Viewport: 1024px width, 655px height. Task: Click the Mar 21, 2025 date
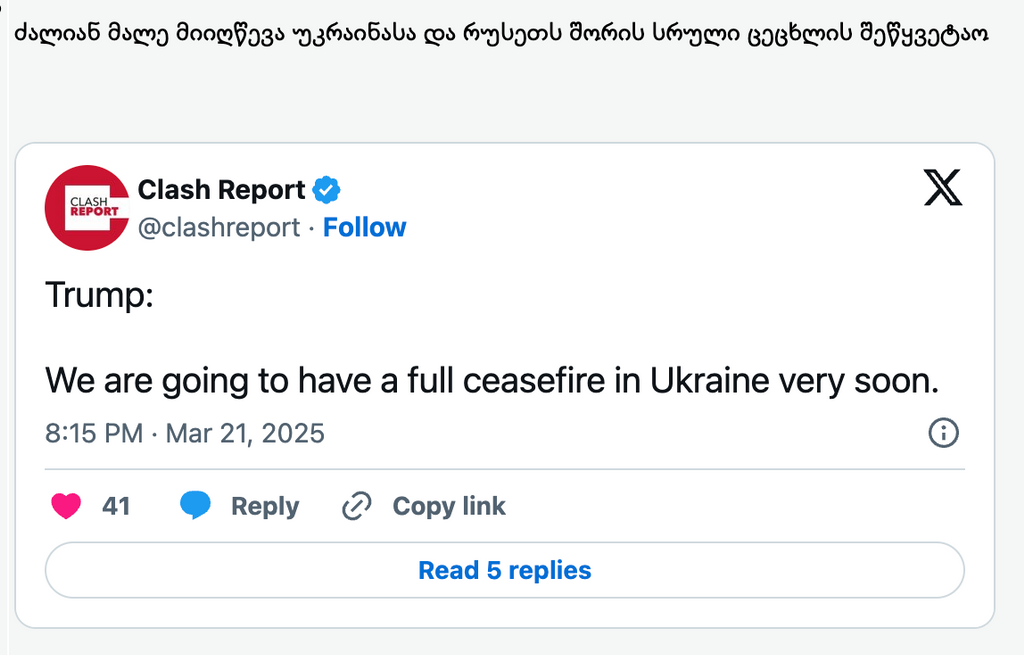pos(245,433)
